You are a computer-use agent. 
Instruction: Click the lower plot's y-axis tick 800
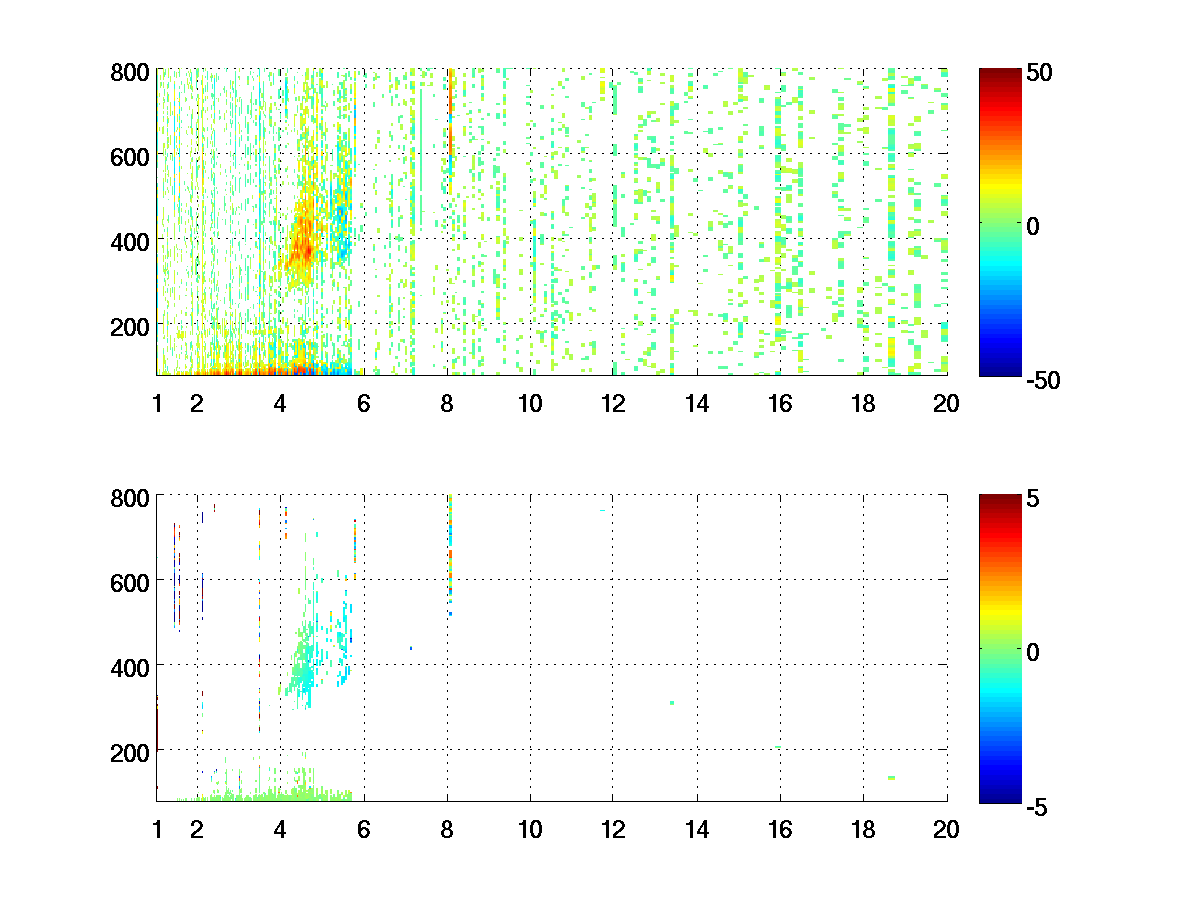coord(130,497)
